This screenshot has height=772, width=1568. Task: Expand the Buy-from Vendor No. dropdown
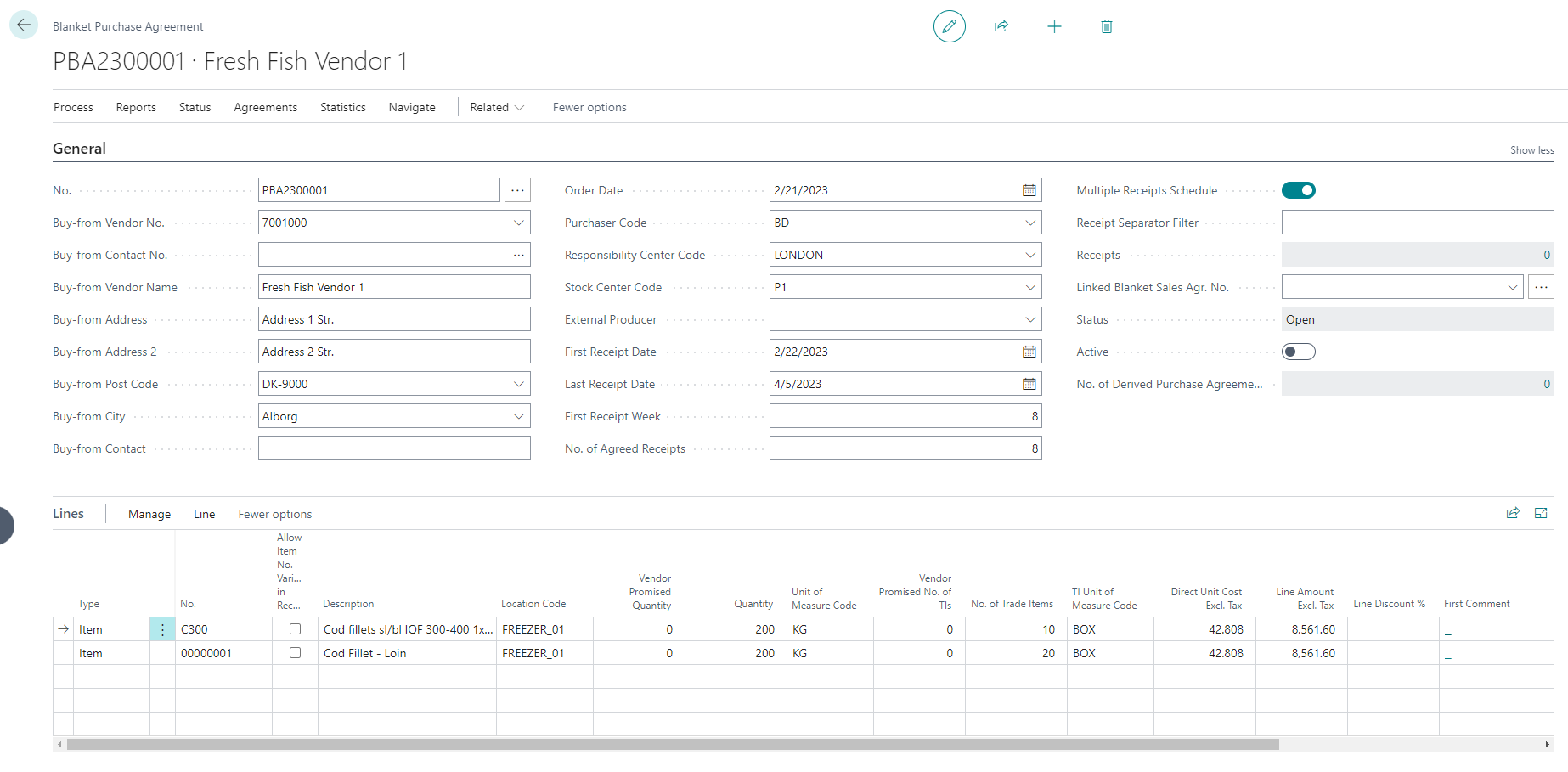click(x=518, y=223)
